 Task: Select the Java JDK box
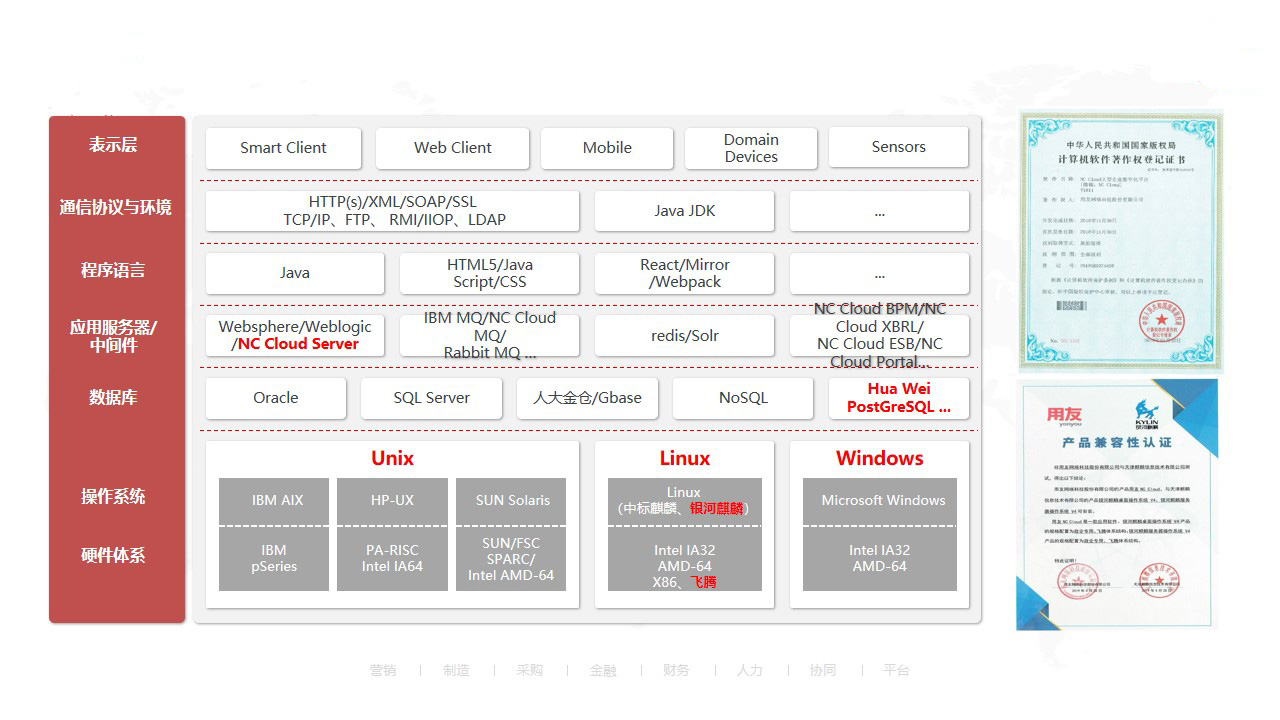coord(684,211)
